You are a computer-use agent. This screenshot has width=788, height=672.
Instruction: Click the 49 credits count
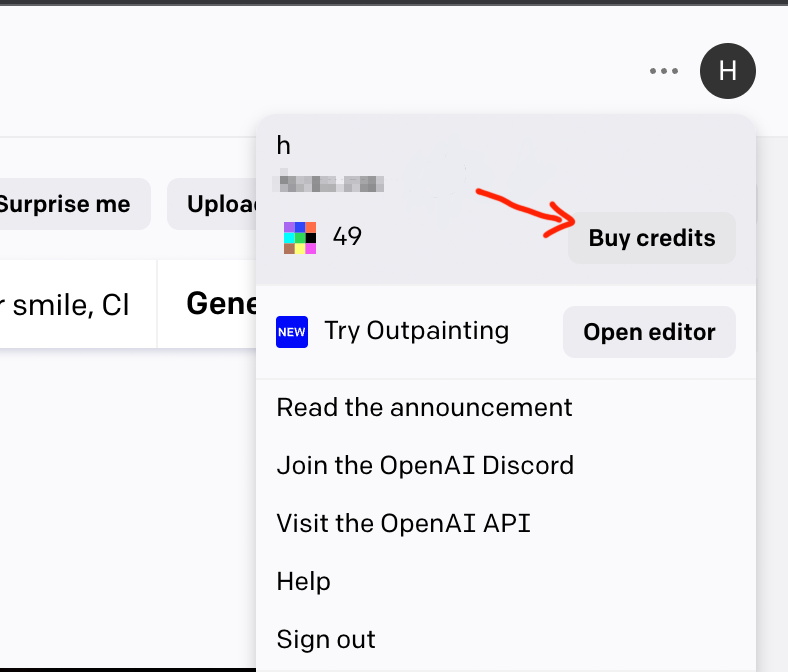[x=347, y=237]
